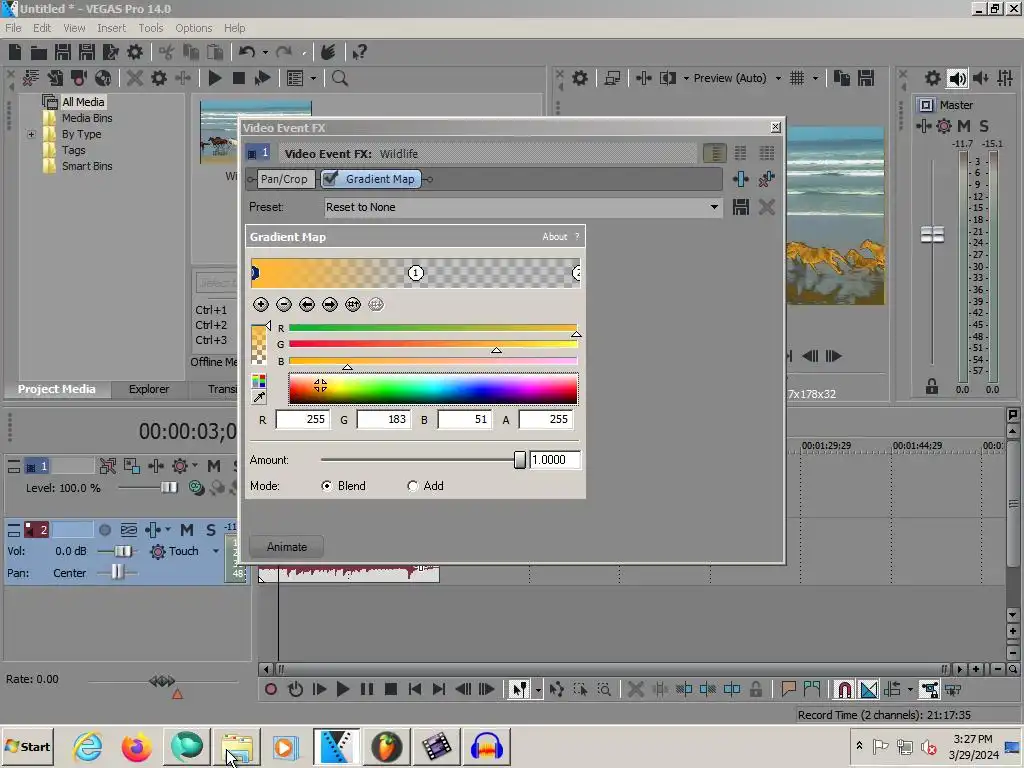Screen dimensions: 1024x768
Task: Toggle Solo on audio track 2
Action: coord(211,530)
